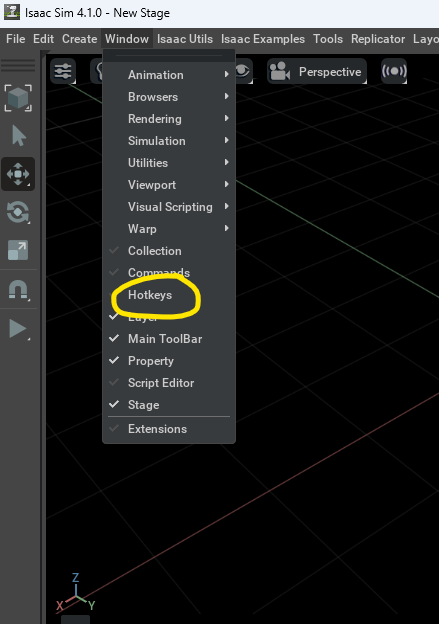This screenshot has height=624, width=439.
Task: Toggle the Collection window
Action: pos(169,251)
